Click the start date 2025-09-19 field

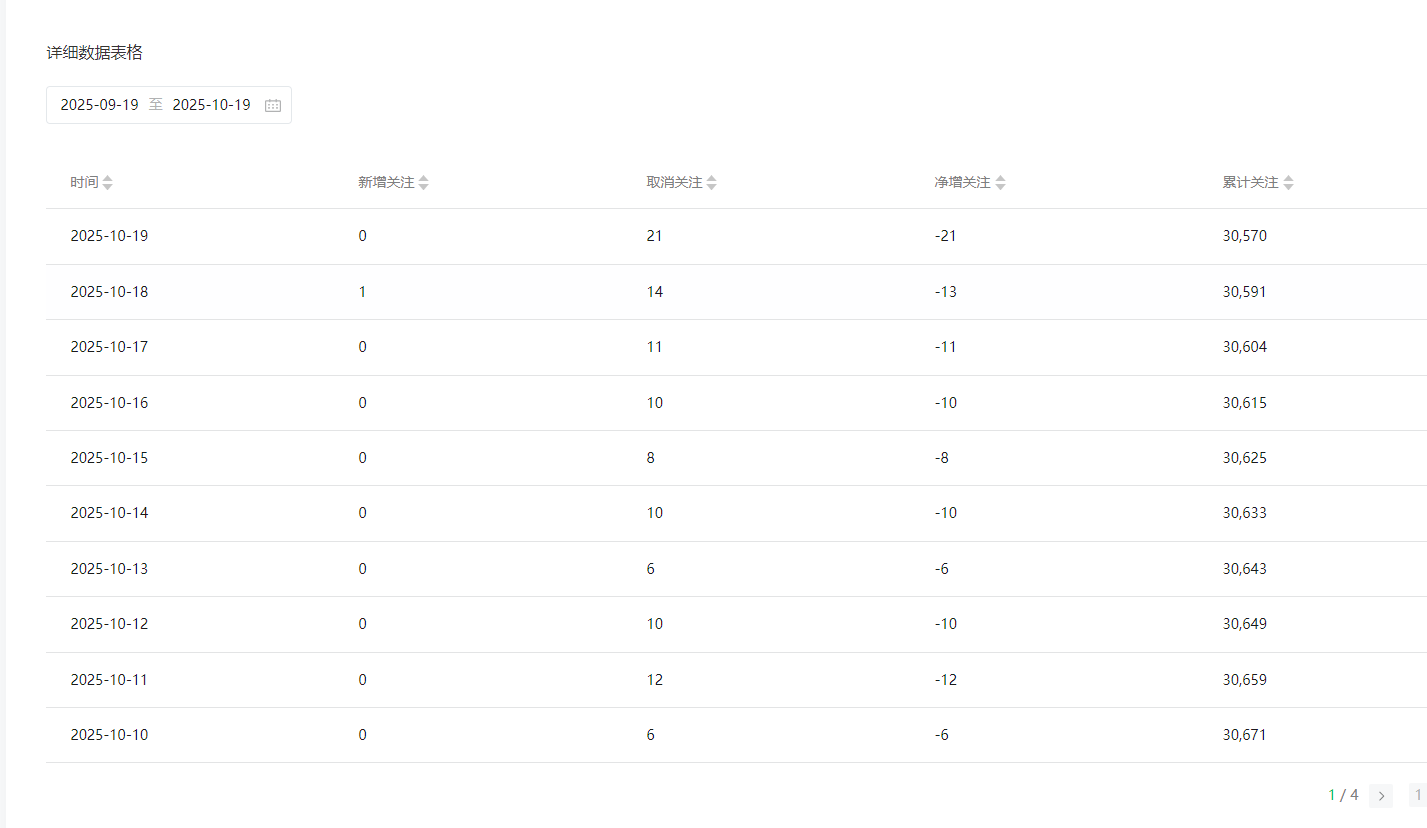[x=99, y=105]
